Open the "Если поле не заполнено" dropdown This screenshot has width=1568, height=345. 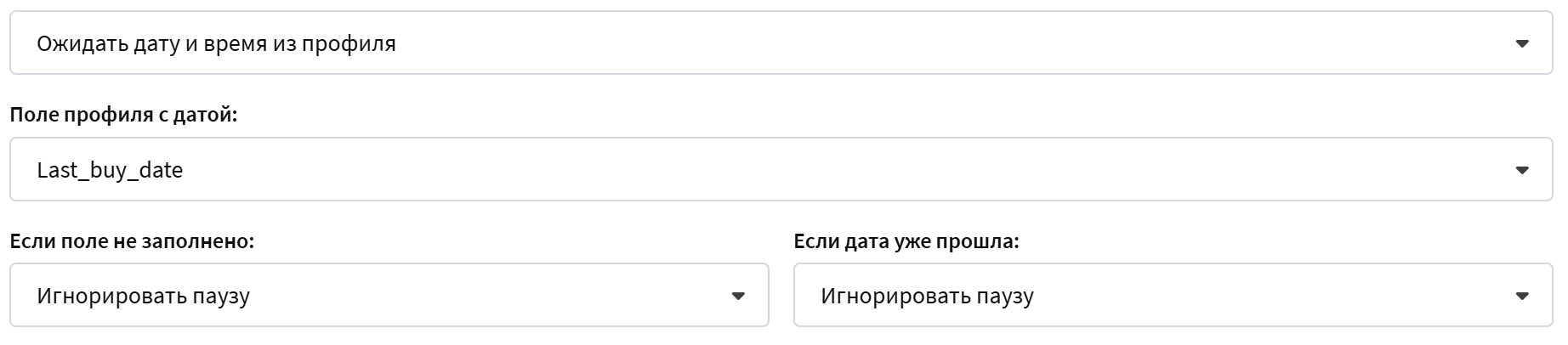point(389,296)
